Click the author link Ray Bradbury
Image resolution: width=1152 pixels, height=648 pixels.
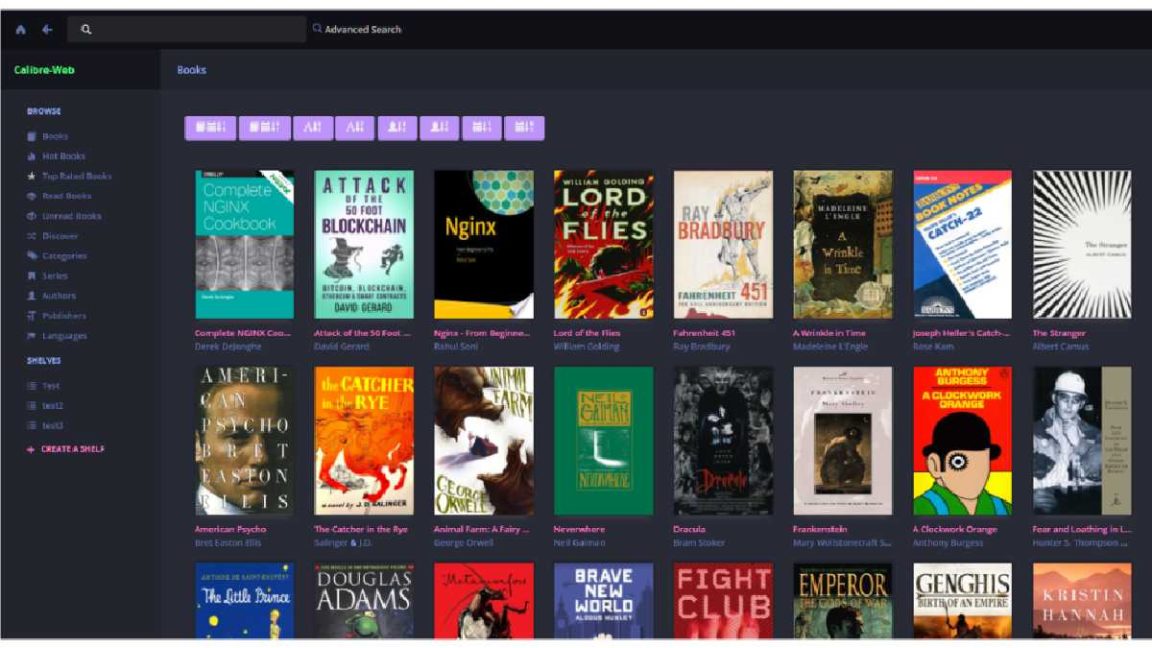pyautogui.click(x=702, y=346)
